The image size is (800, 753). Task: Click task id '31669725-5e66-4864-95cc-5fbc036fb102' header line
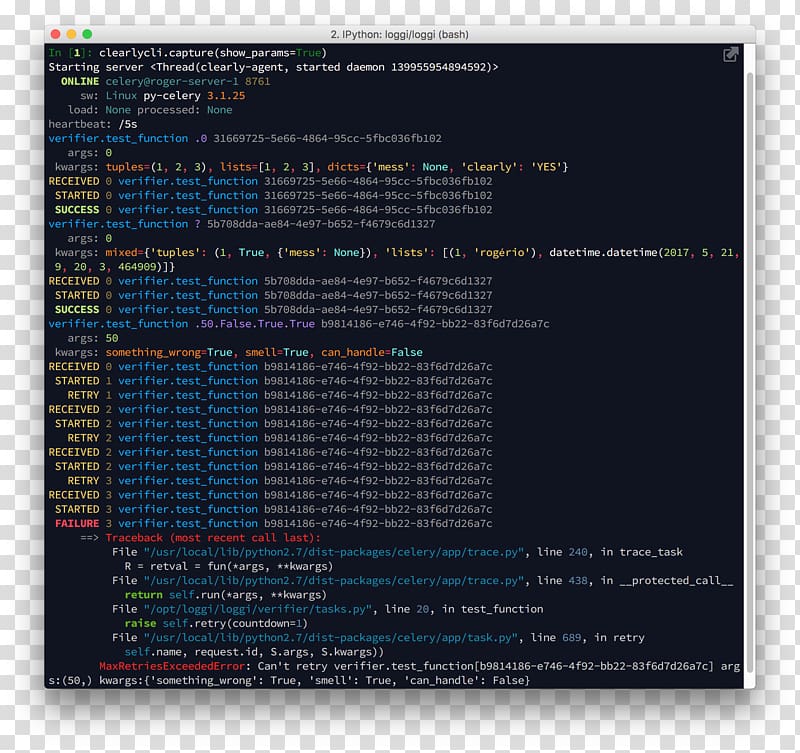coord(245,138)
